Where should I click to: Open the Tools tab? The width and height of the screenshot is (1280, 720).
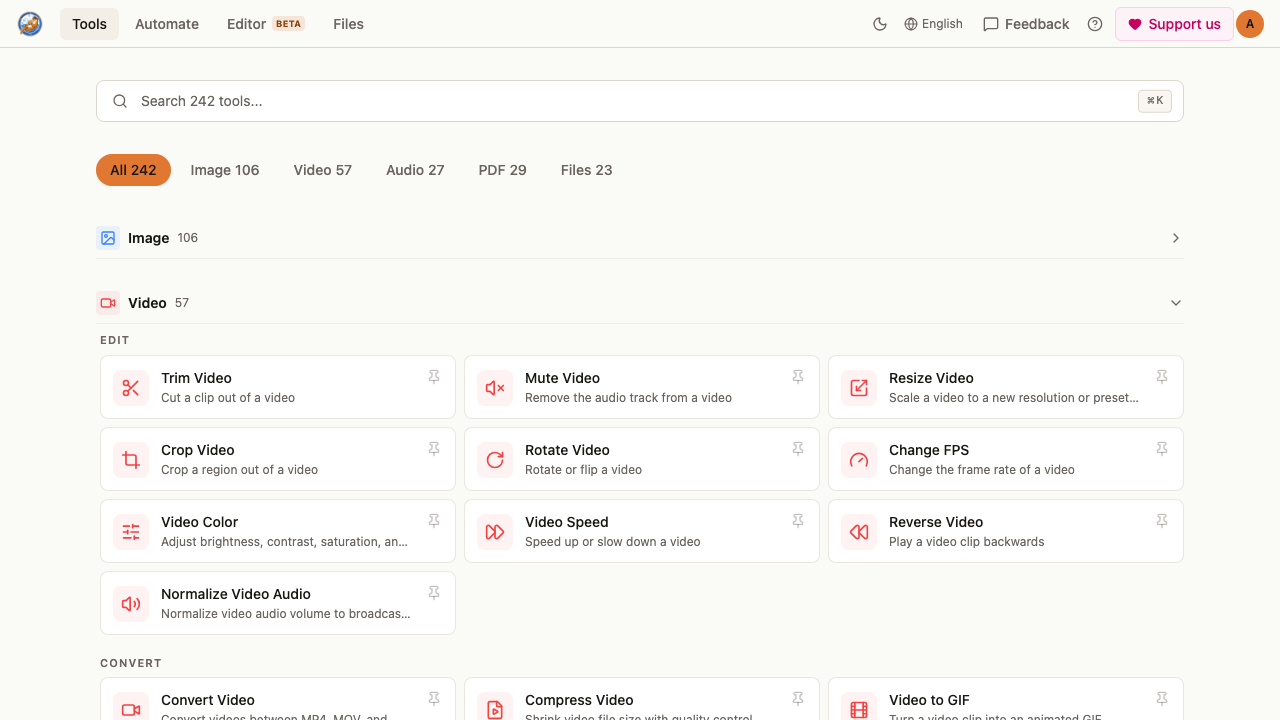click(89, 24)
